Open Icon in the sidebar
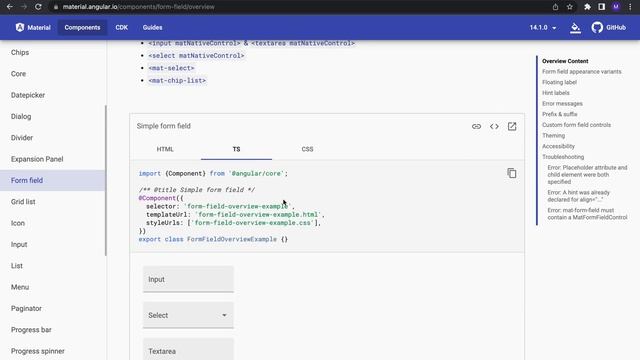 coord(53,223)
